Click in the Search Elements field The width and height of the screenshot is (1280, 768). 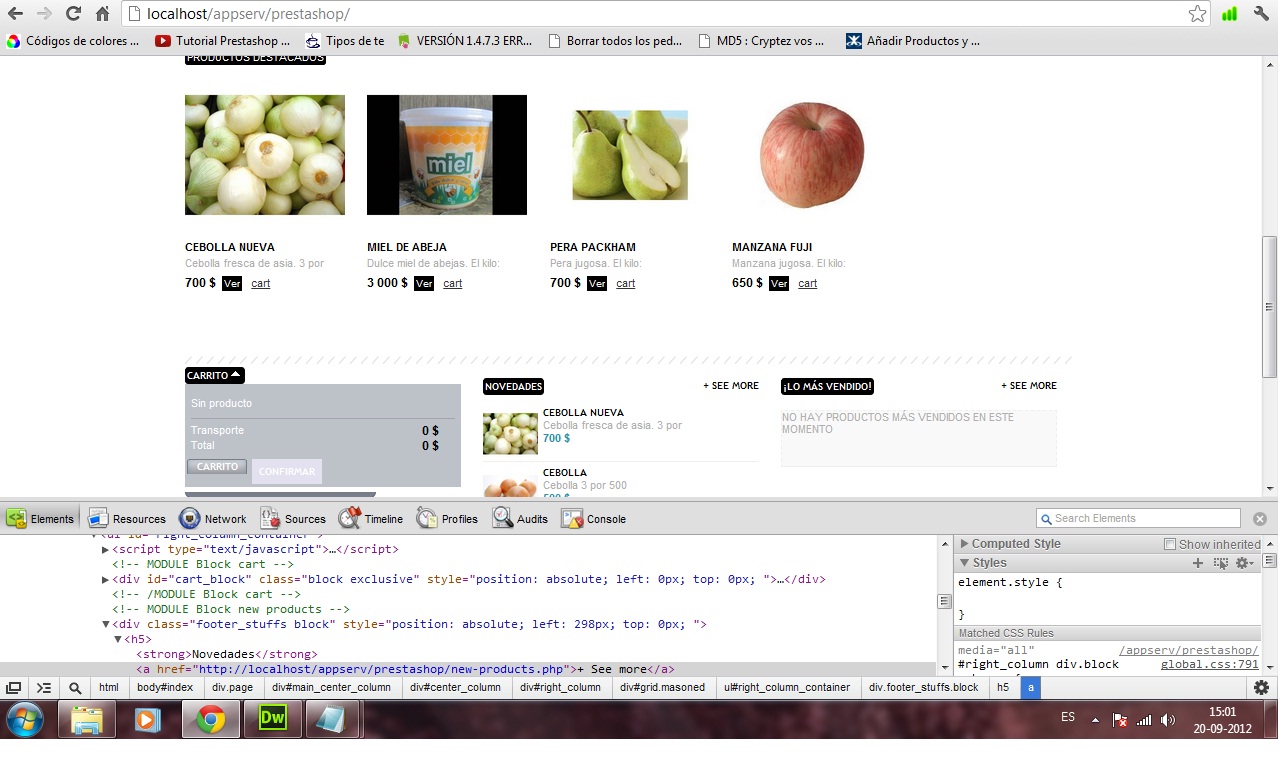coord(1138,519)
